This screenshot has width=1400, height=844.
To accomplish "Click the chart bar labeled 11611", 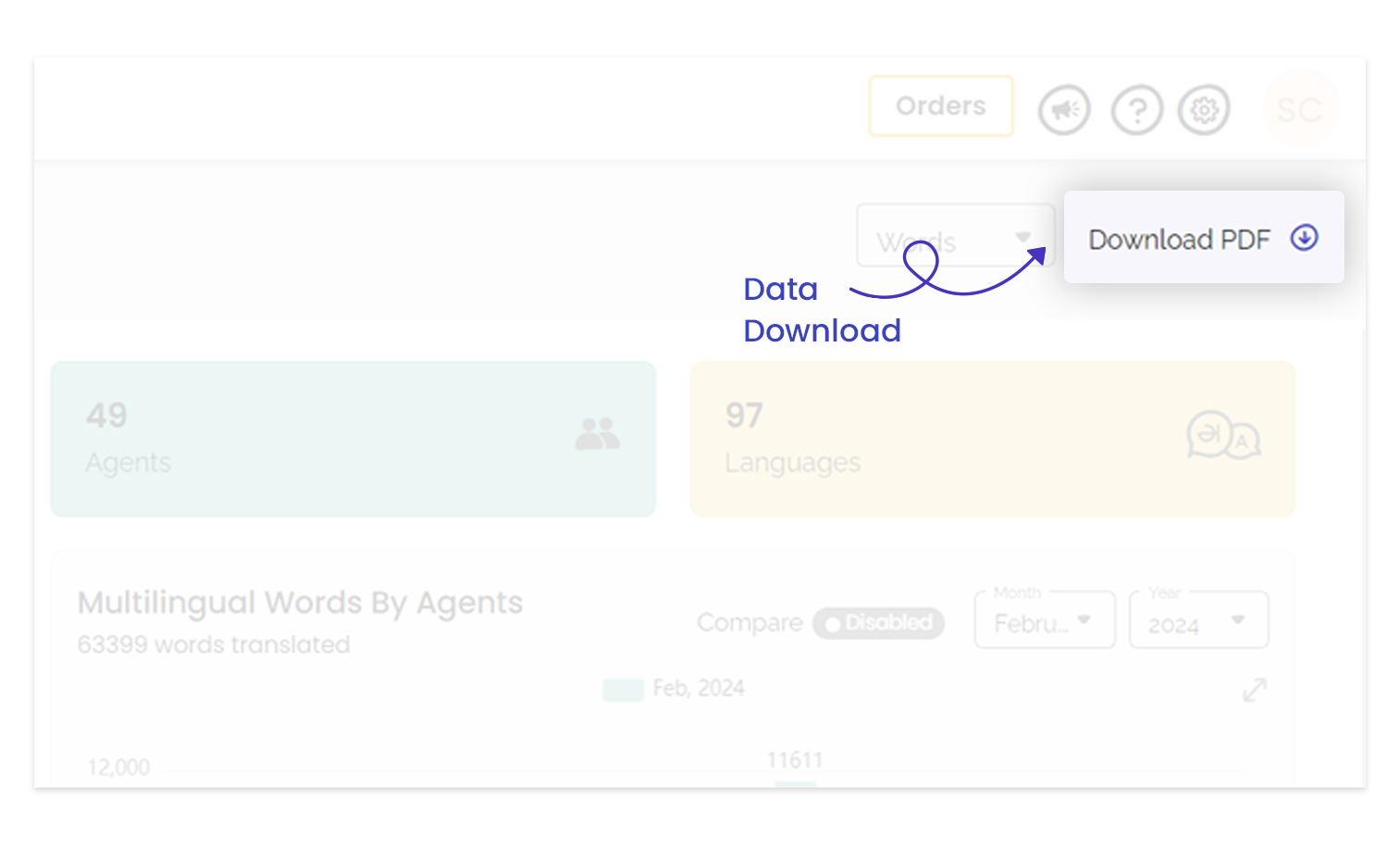I will (795, 783).
